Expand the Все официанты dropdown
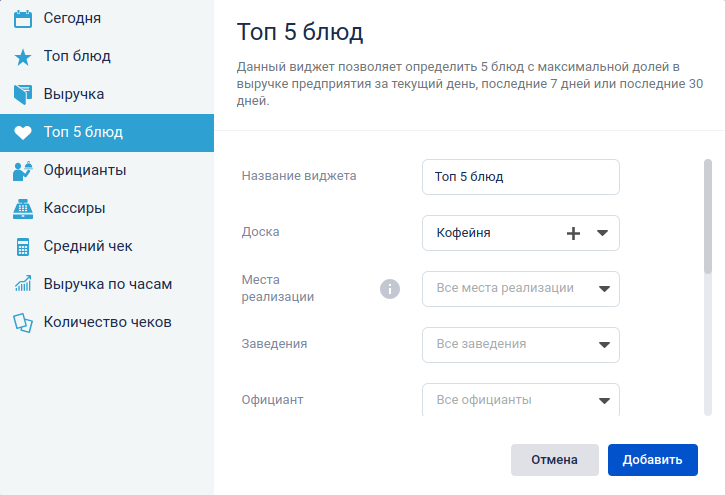The image size is (725, 495). (x=521, y=400)
